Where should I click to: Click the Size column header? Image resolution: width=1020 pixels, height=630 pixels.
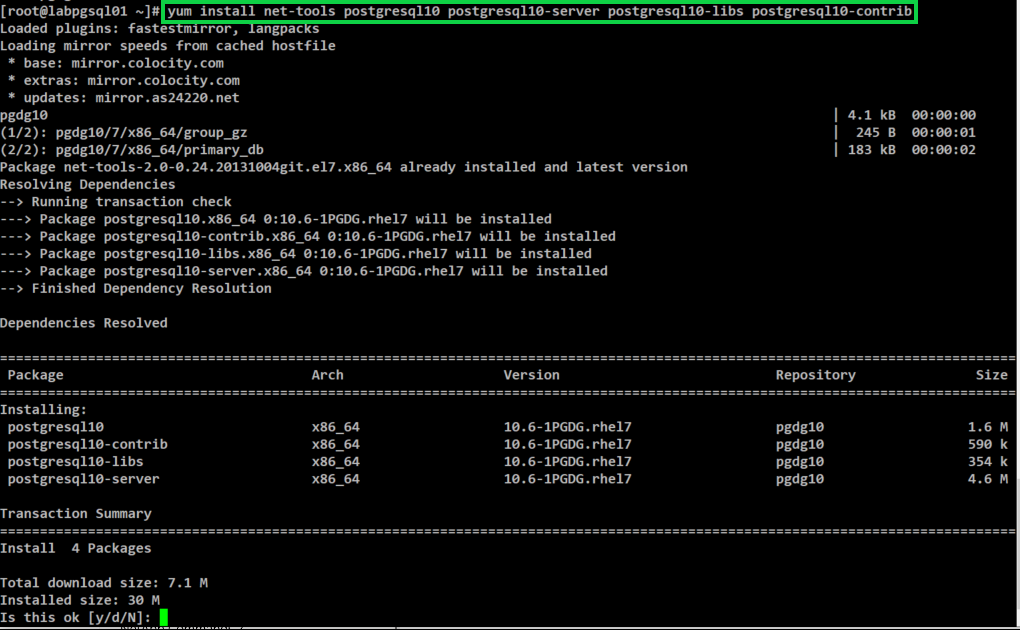(991, 375)
